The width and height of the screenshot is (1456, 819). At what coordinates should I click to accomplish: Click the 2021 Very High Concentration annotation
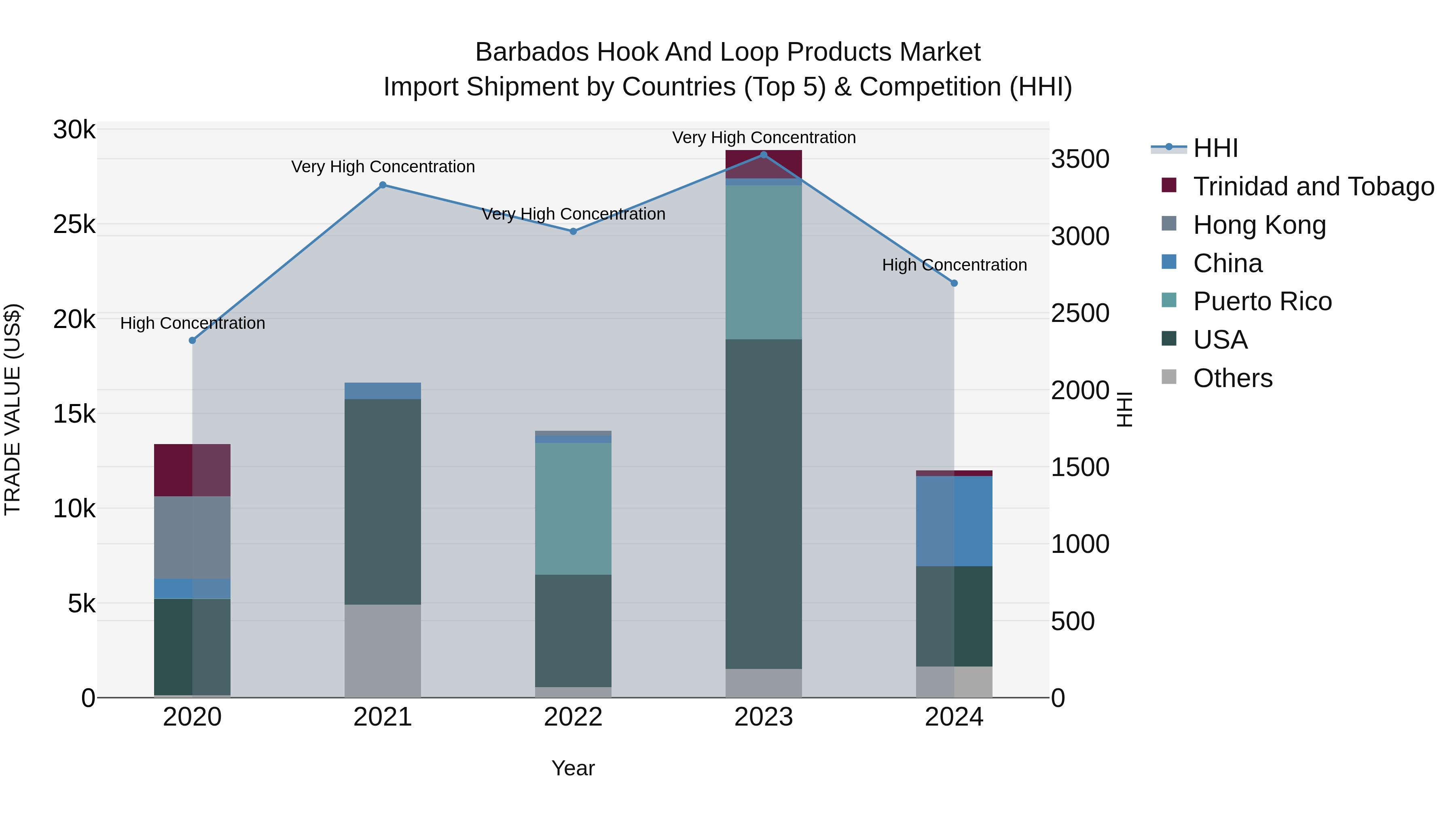tap(383, 167)
